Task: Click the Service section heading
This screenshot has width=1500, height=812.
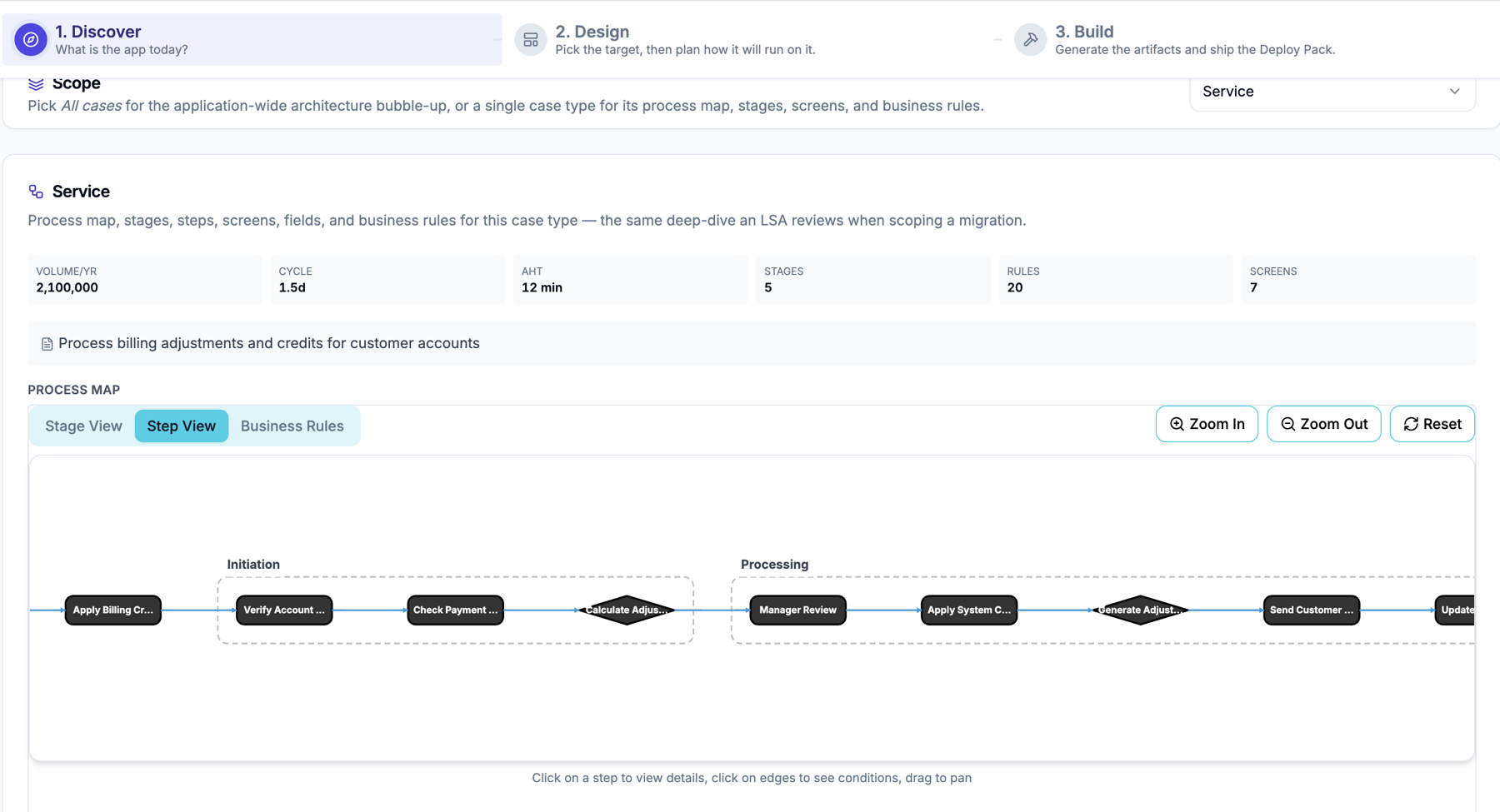Action: (81, 192)
